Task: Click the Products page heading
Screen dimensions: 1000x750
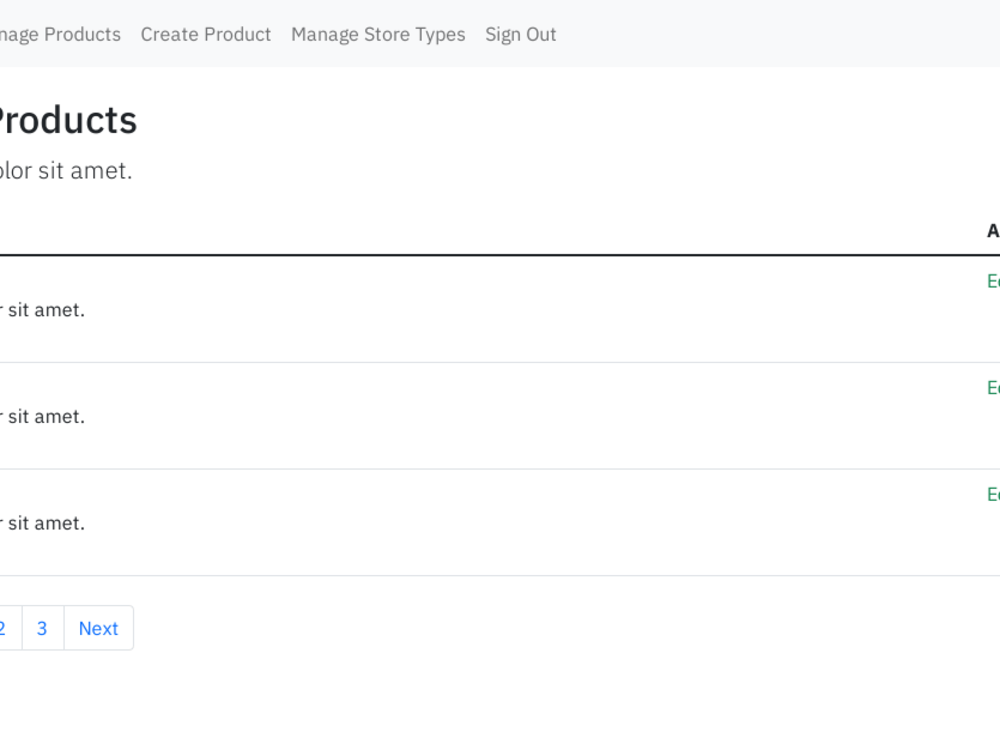Action: click(x=65, y=120)
